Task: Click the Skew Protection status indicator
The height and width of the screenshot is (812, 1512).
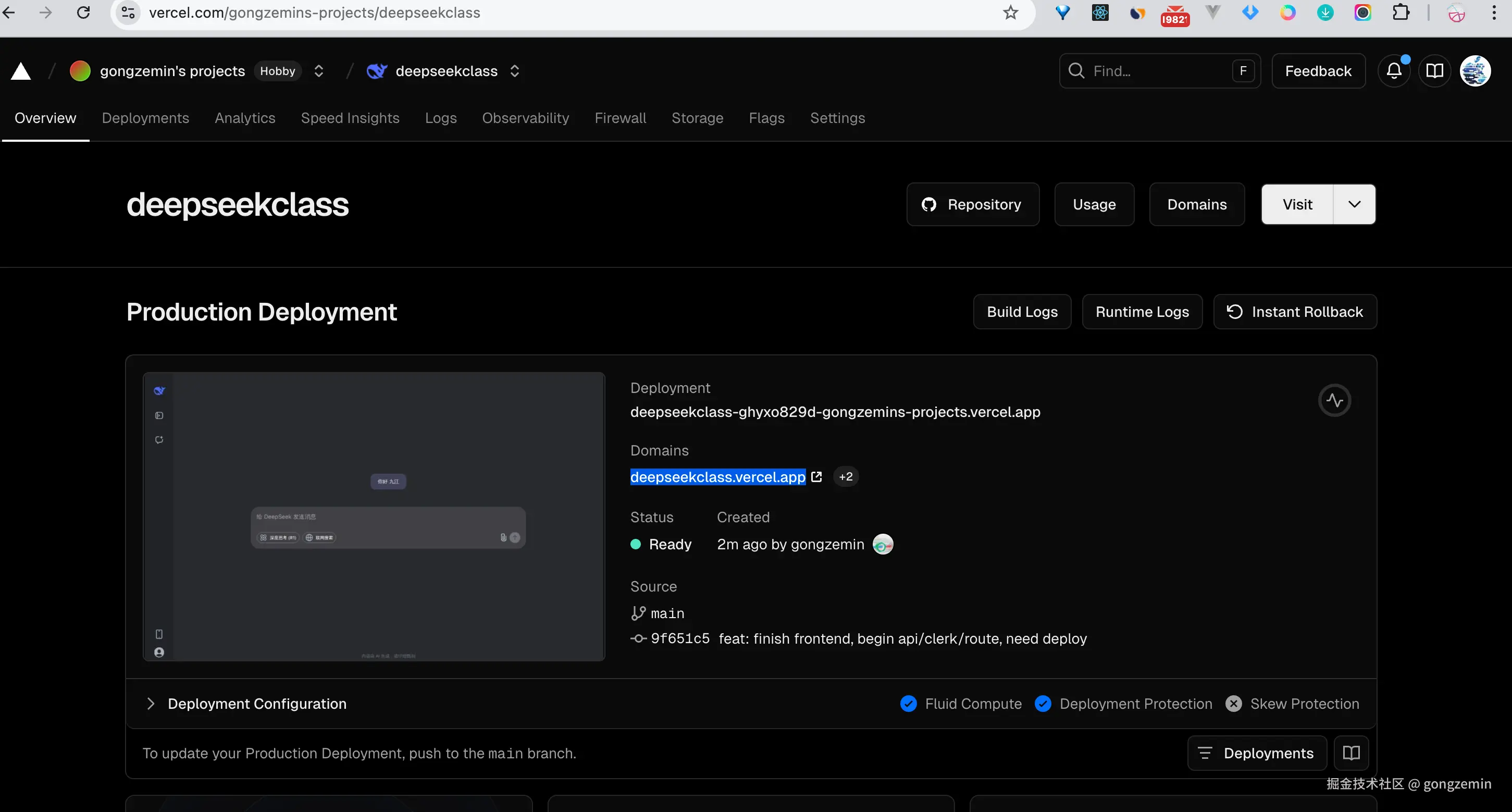Action: (x=1293, y=704)
